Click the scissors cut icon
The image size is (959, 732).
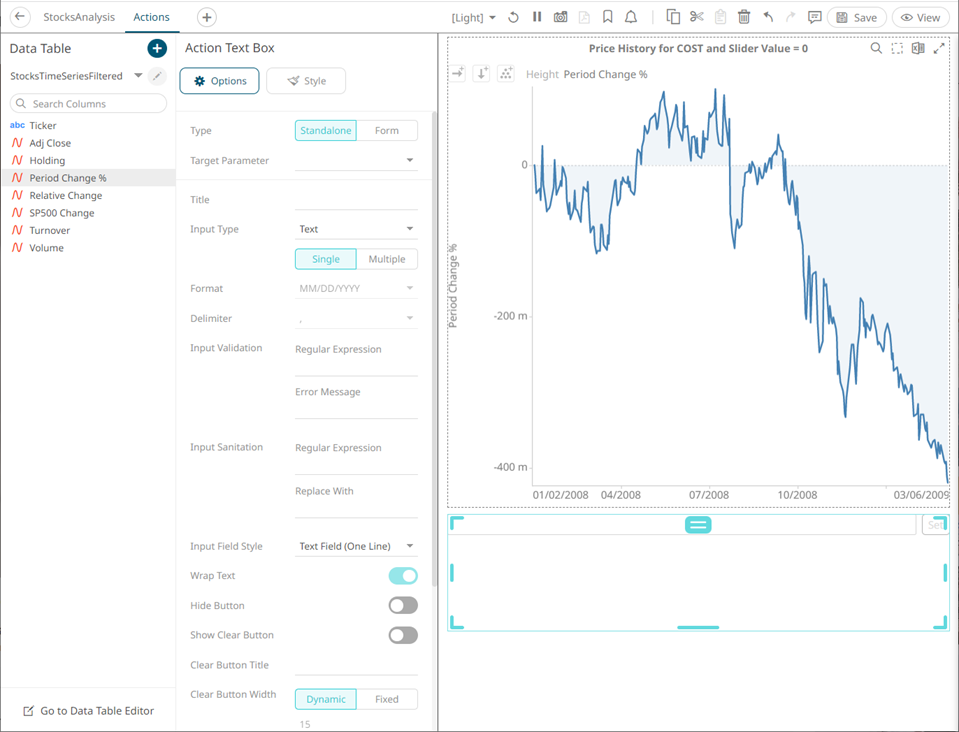[697, 17]
